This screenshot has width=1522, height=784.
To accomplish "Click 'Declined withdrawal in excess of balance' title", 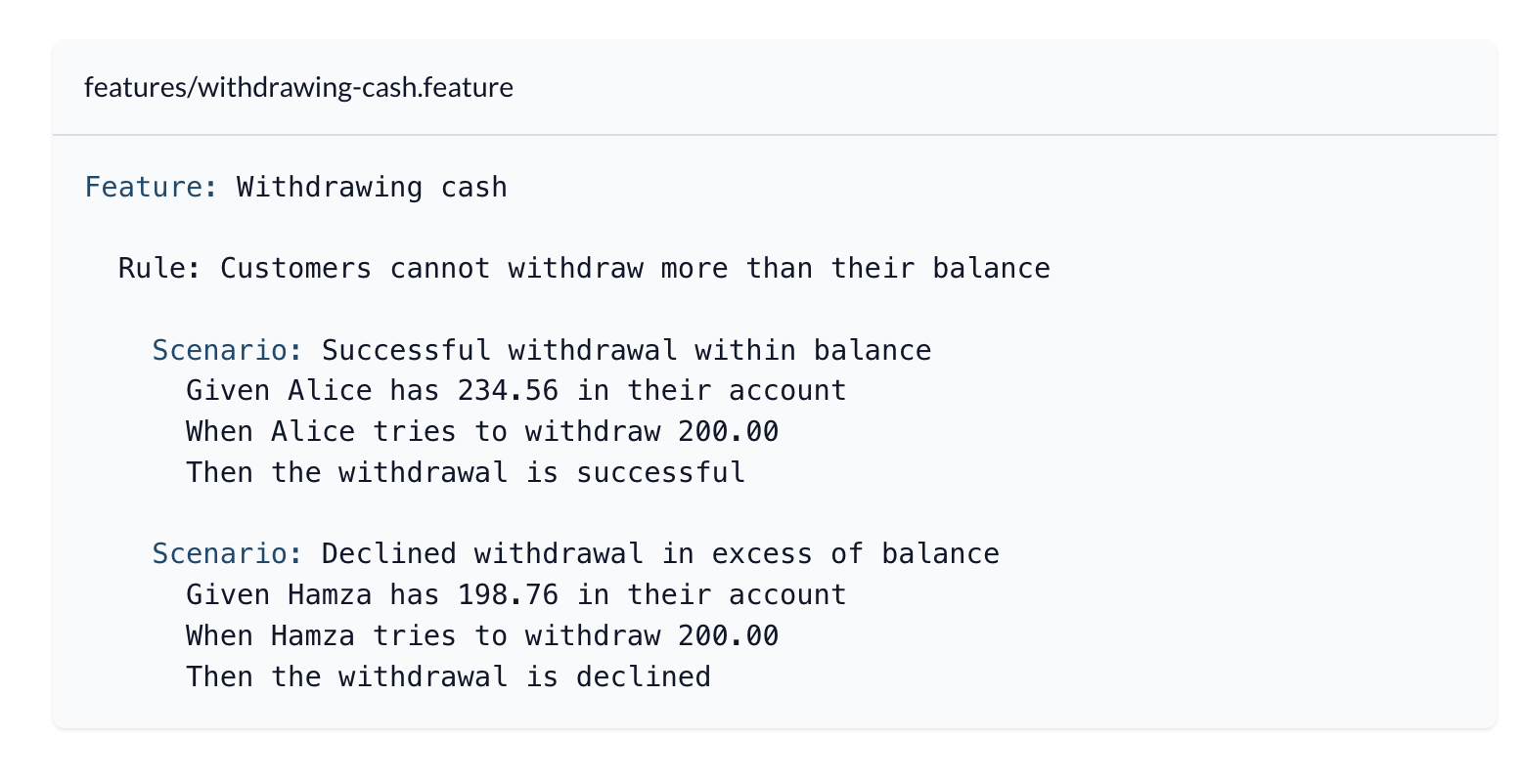I will [x=660, y=554].
